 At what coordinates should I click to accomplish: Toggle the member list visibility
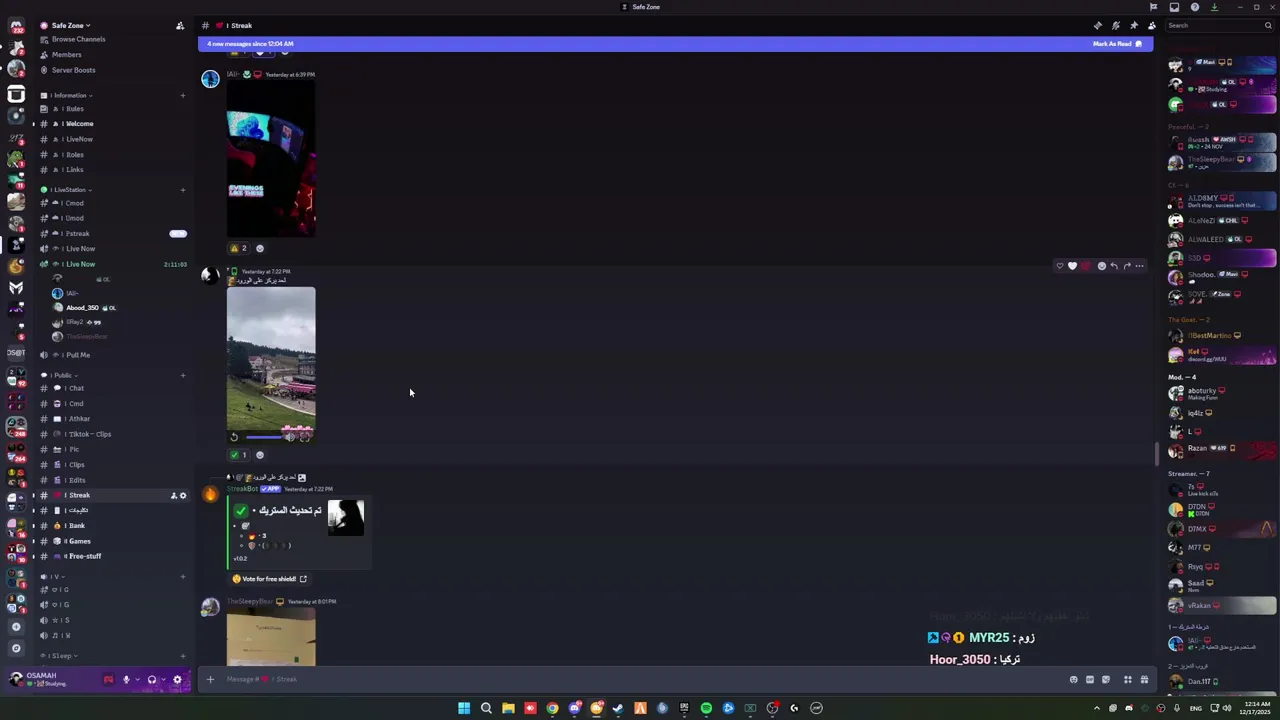(1151, 25)
